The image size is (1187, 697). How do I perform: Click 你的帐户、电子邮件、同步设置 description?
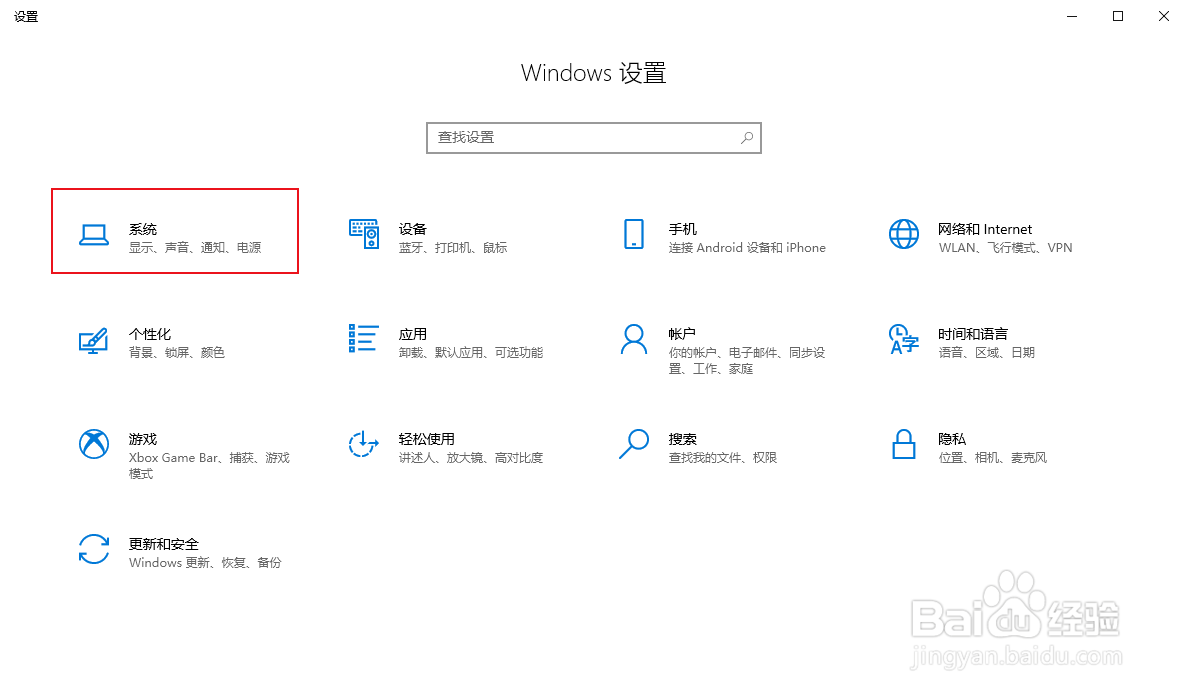(746, 361)
